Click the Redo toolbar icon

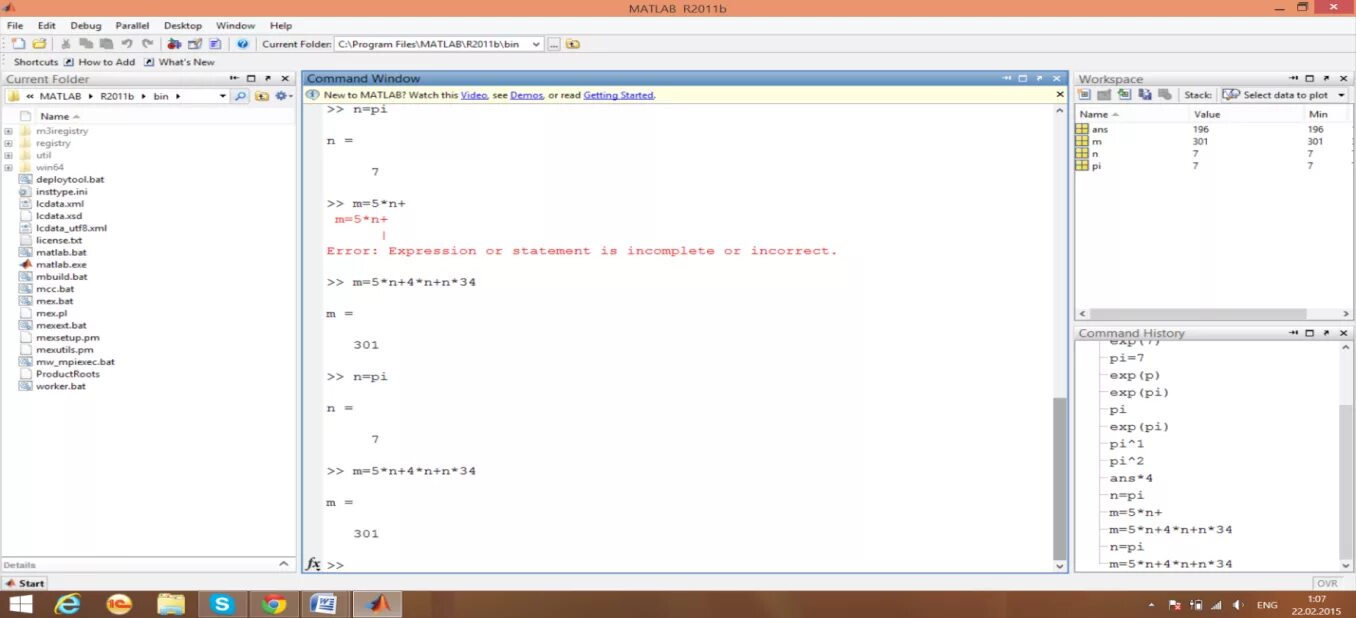click(x=147, y=44)
